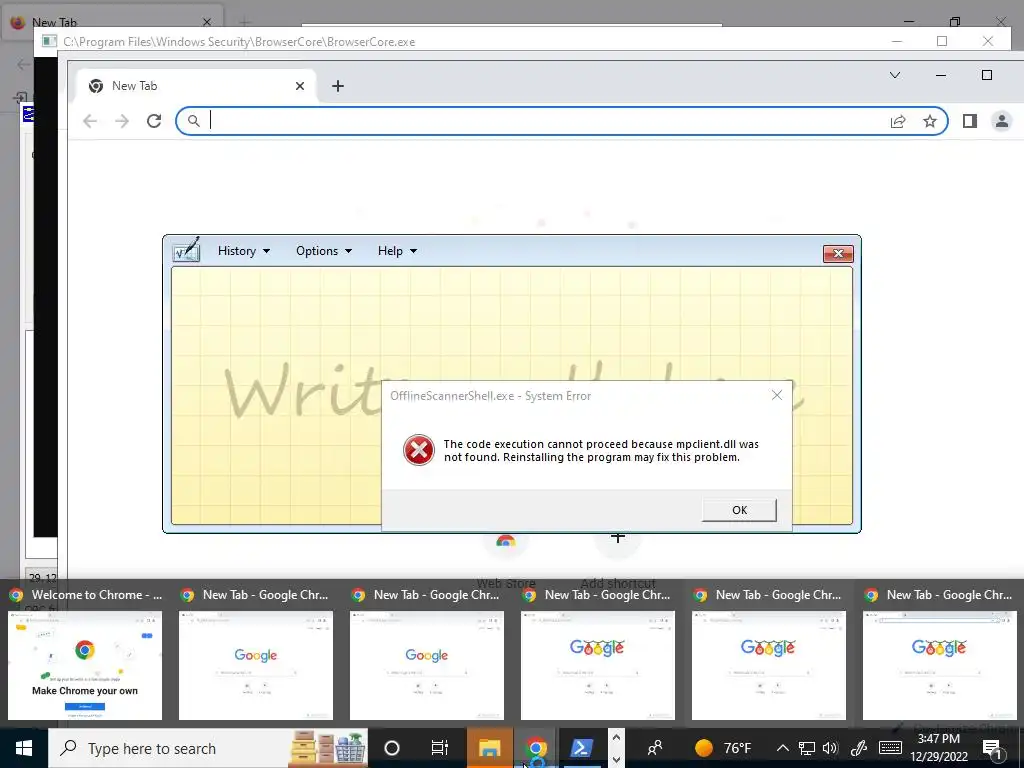The height and width of the screenshot is (768, 1024).
Task: Open Cortana circle on taskbar
Action: [392, 748]
